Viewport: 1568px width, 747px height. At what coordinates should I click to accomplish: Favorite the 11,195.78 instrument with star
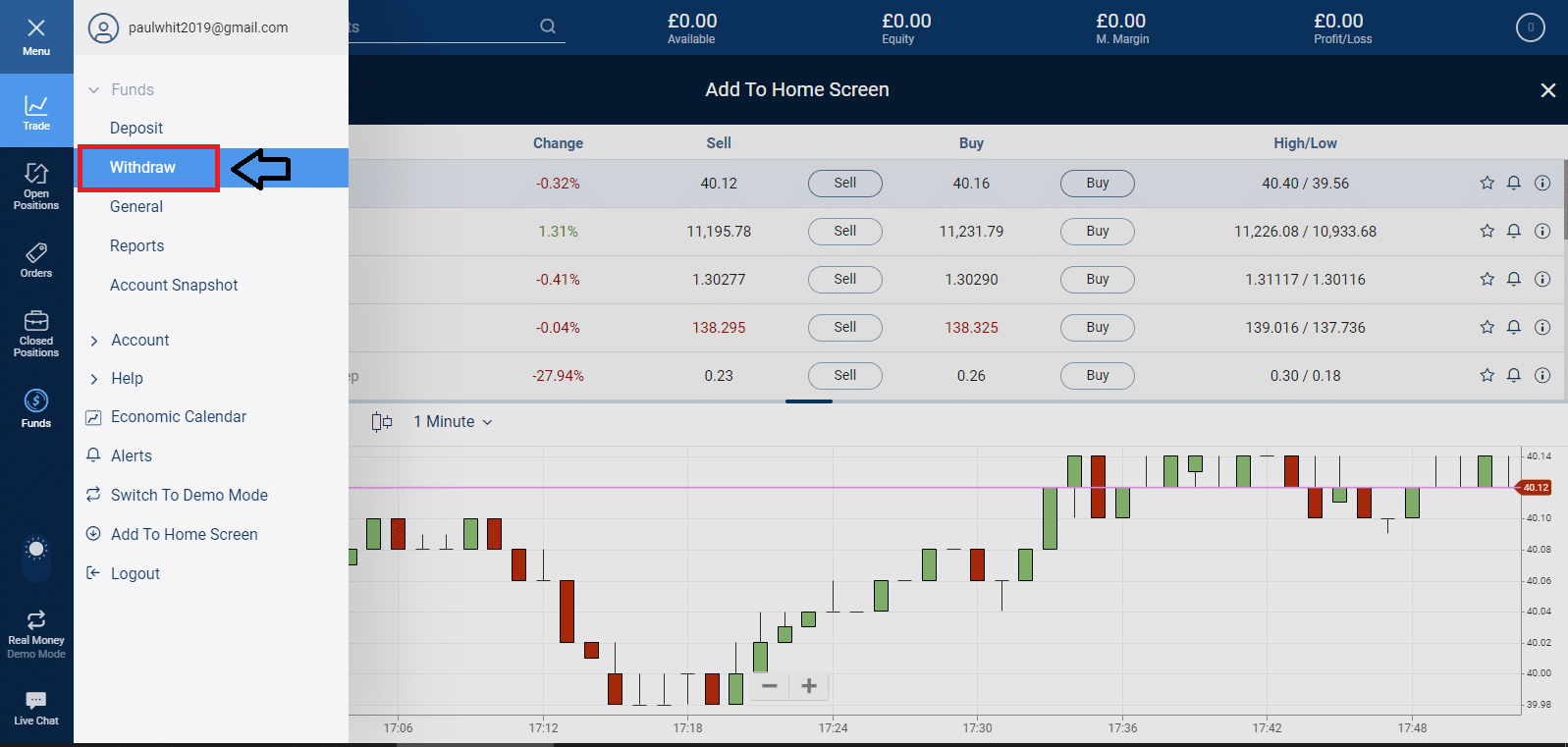(1487, 232)
